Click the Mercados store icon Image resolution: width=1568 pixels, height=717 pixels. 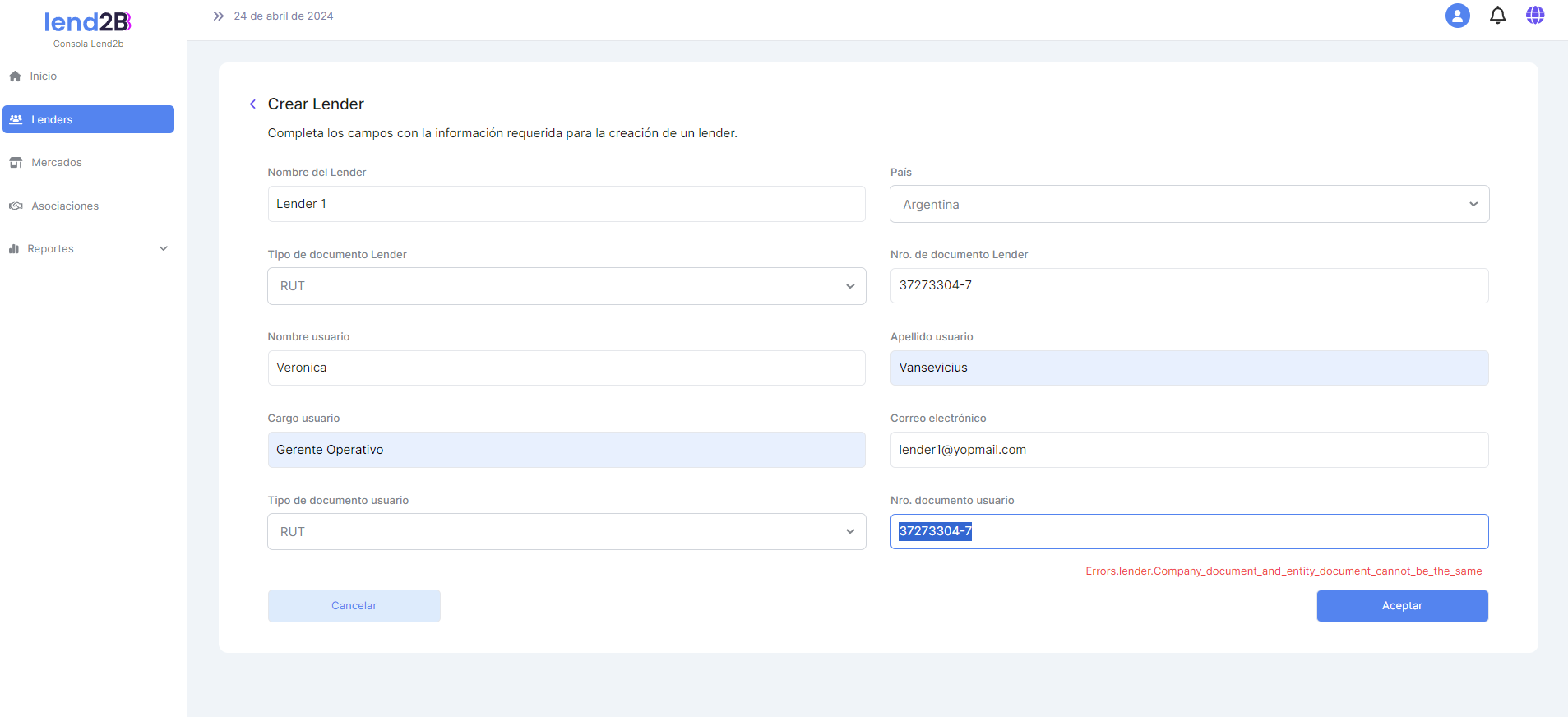coord(16,163)
